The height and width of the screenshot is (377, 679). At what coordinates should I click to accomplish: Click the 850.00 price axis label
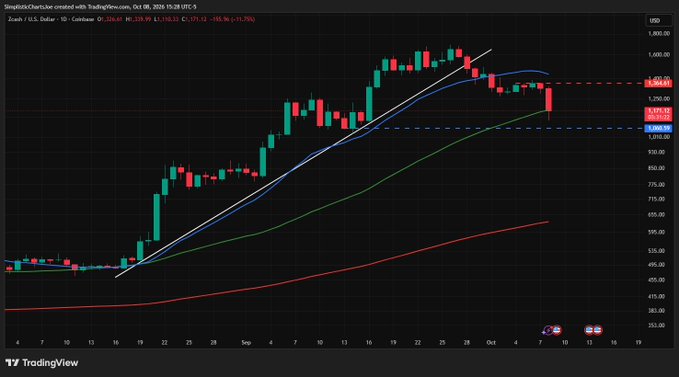[656, 168]
